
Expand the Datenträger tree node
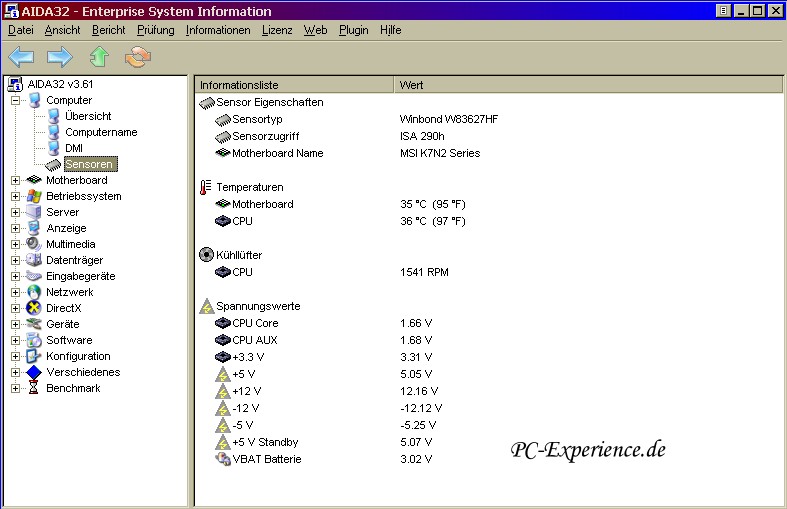click(16, 260)
